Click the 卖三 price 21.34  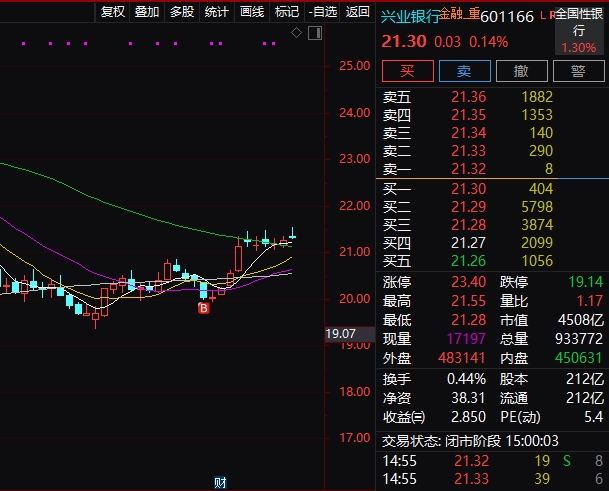coord(468,133)
